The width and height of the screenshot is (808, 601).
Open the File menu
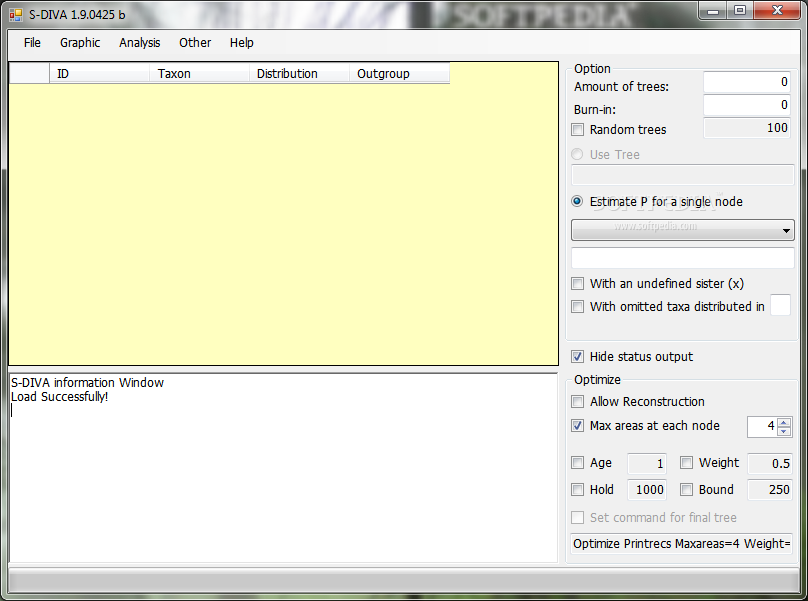(32, 43)
